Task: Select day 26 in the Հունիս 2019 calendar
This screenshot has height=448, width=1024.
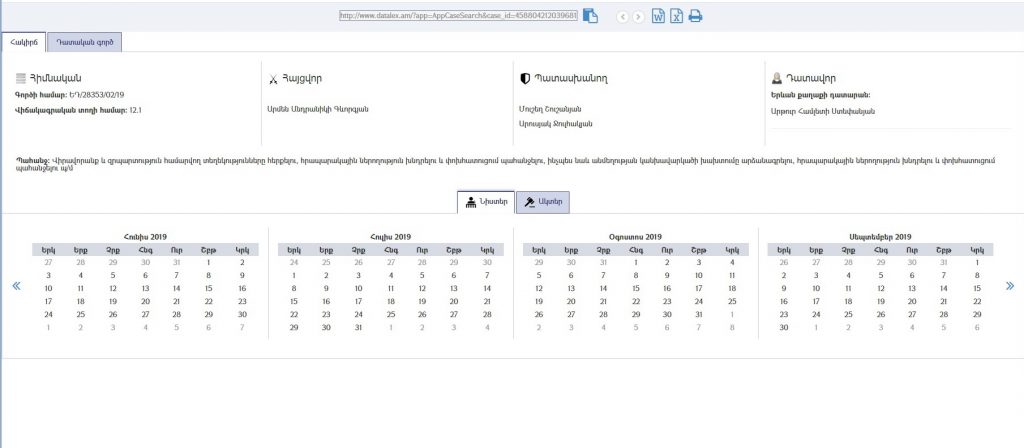Action: click(112, 314)
